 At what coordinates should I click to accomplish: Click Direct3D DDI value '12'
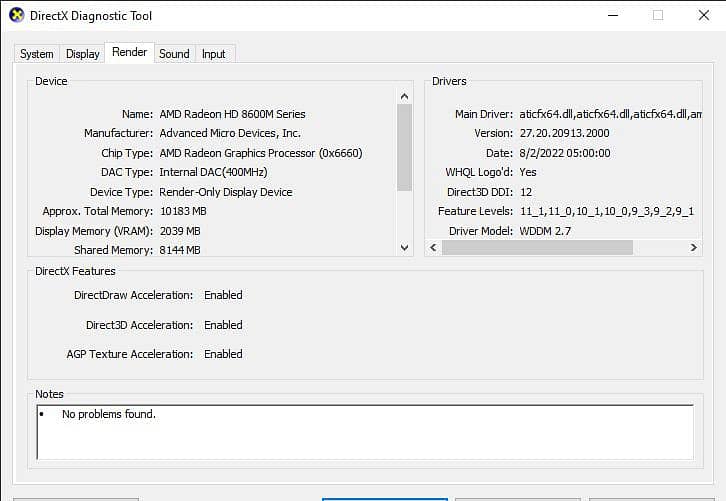coord(526,192)
